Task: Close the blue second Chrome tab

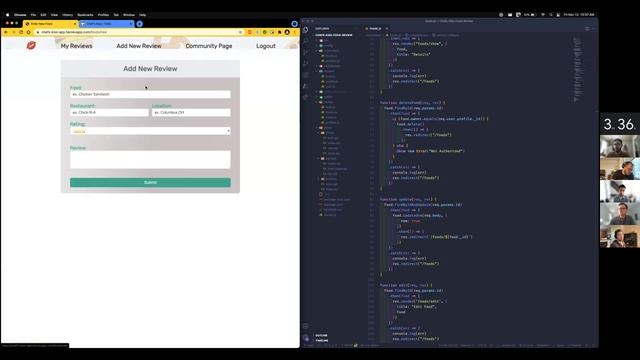Action: coord(130,24)
